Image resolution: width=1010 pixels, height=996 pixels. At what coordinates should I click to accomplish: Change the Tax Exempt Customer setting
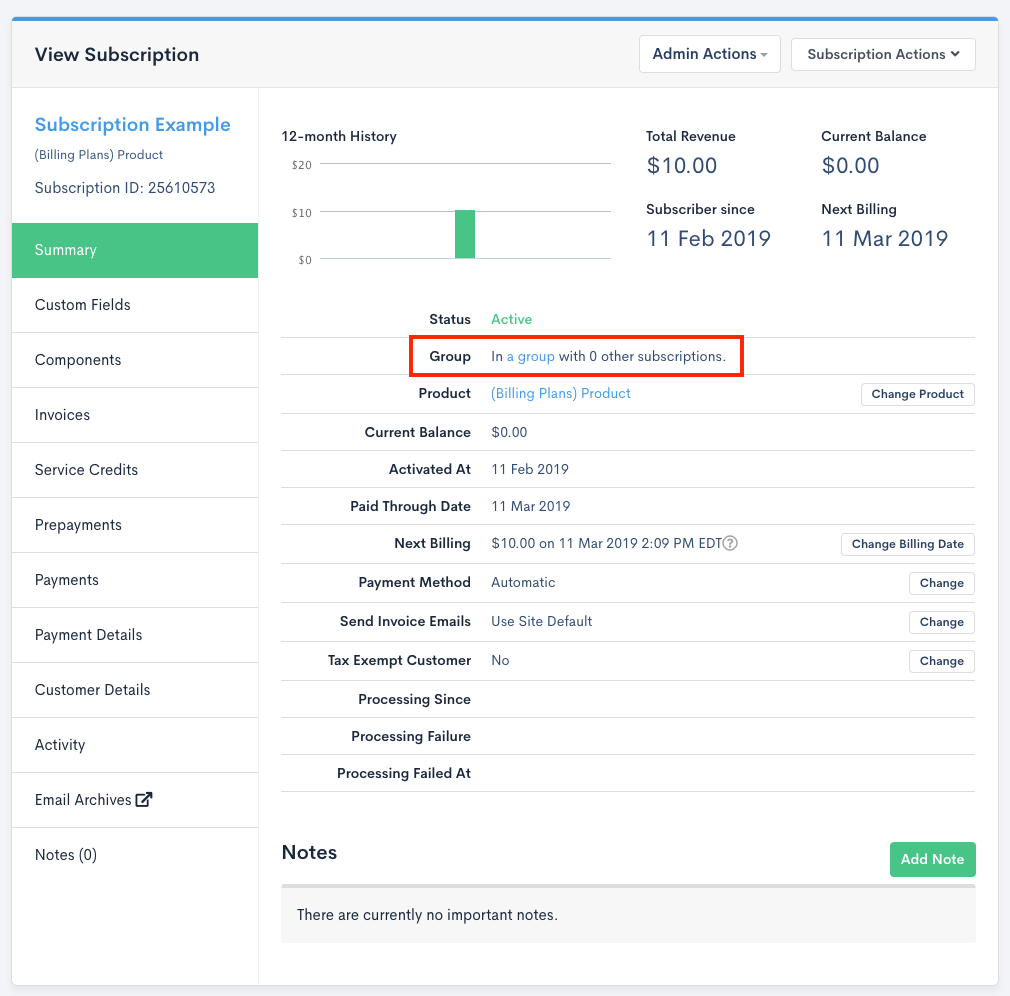941,661
